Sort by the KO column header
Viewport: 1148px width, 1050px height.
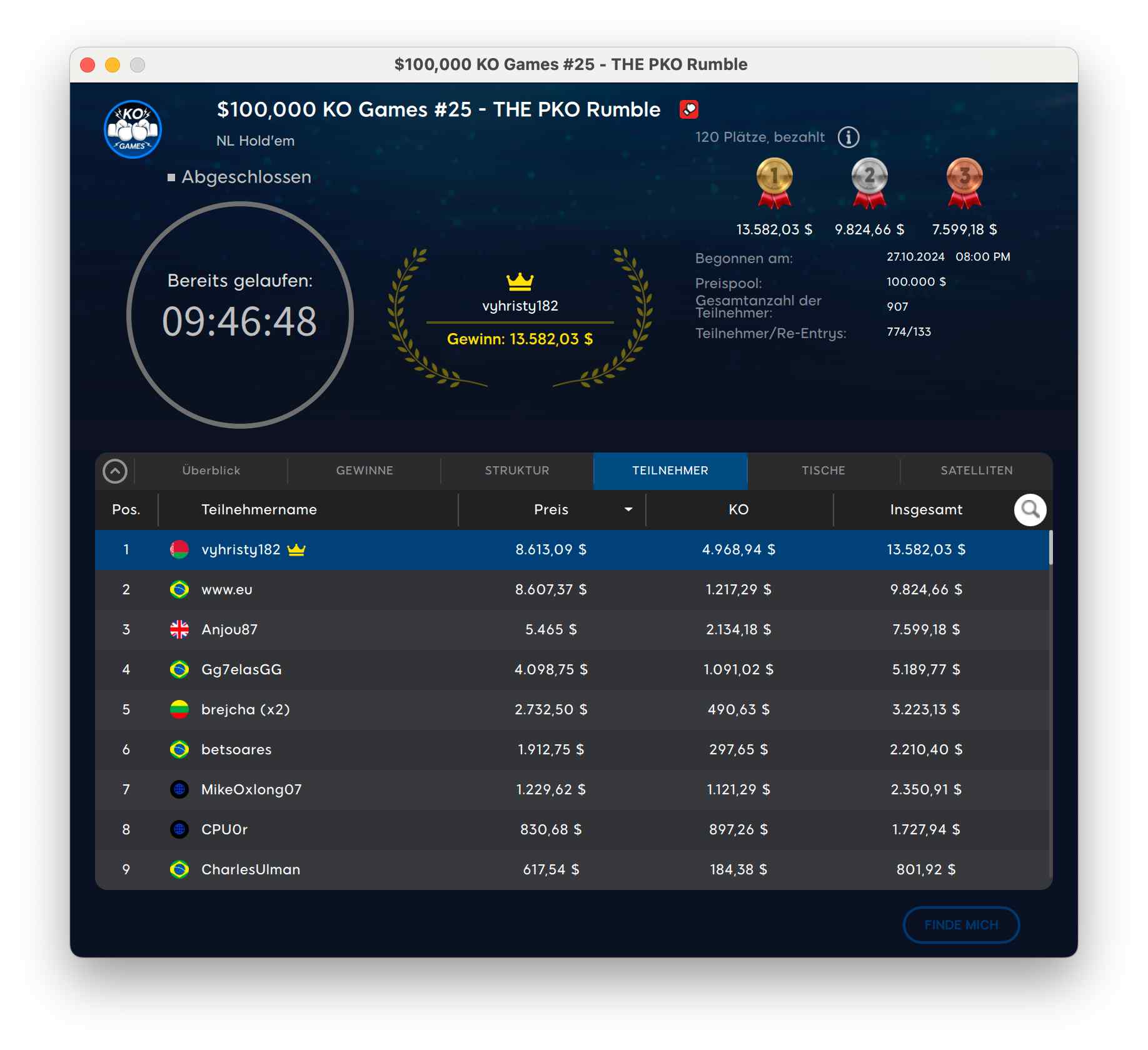click(x=738, y=510)
